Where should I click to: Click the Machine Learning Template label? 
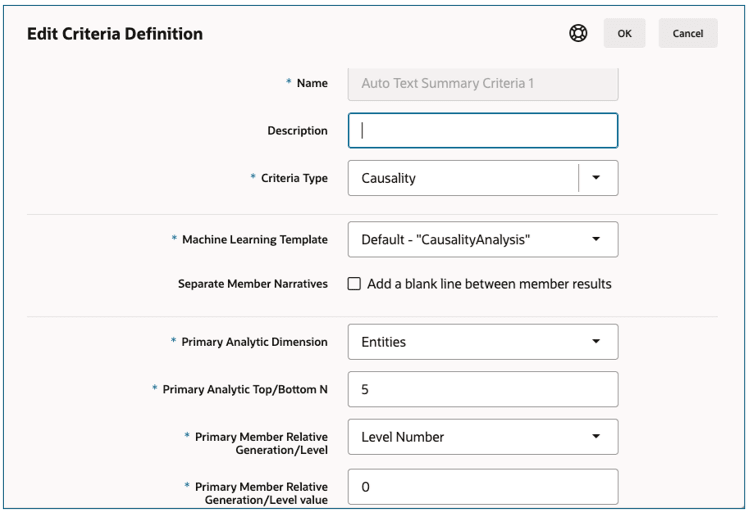point(255,239)
